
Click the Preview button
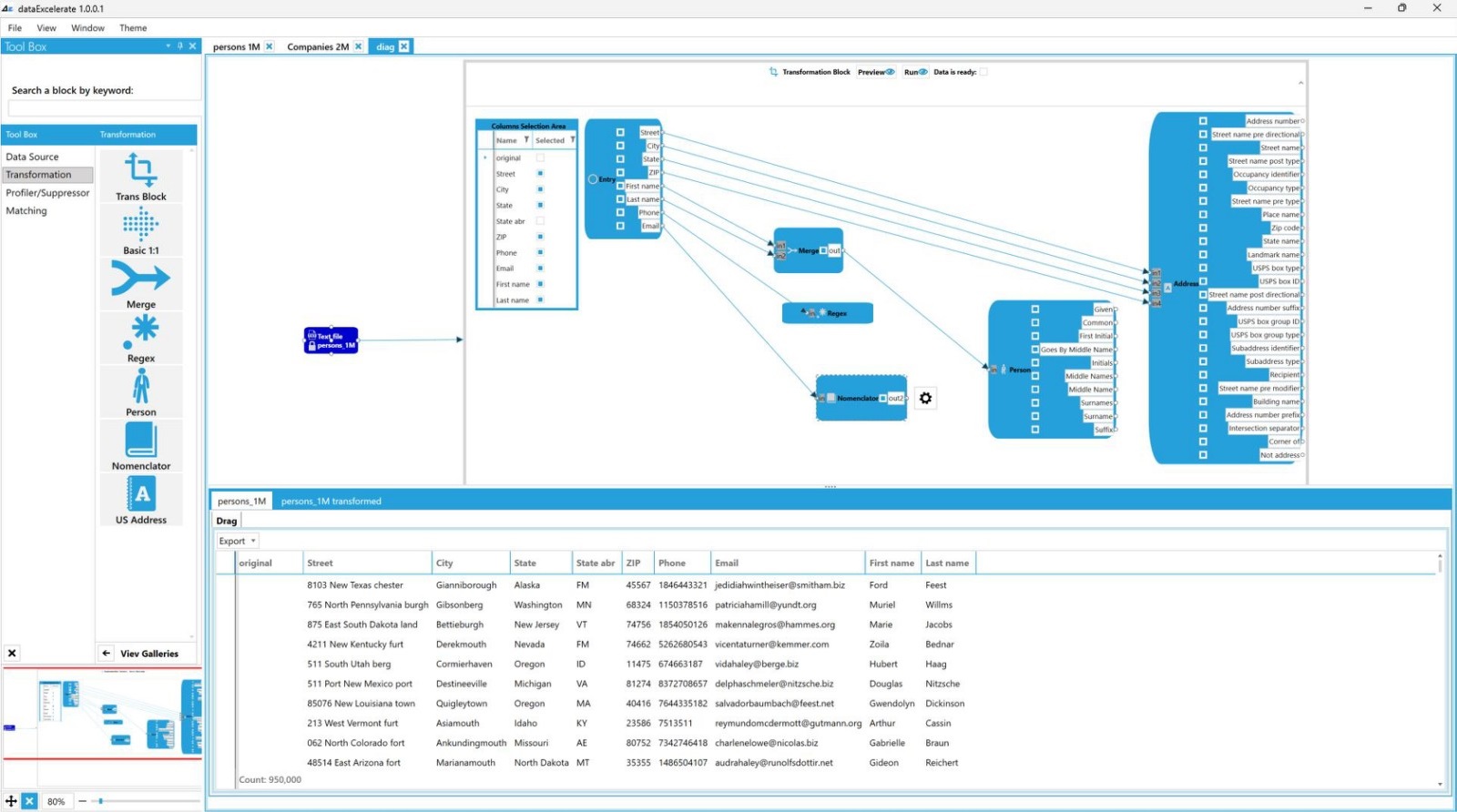875,72
